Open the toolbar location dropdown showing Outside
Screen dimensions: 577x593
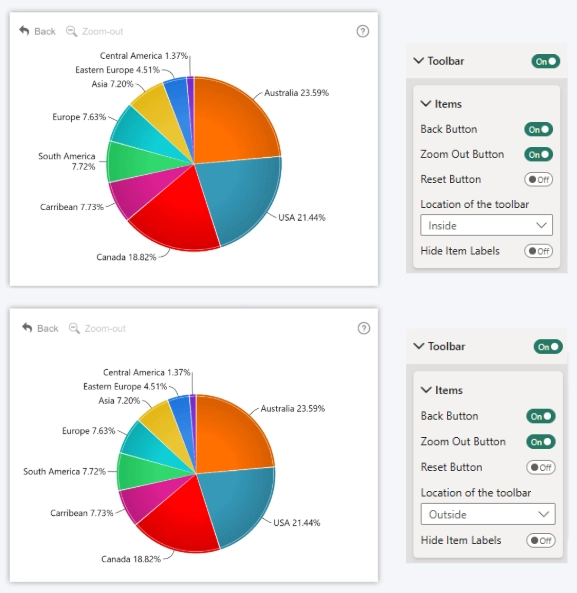point(488,514)
